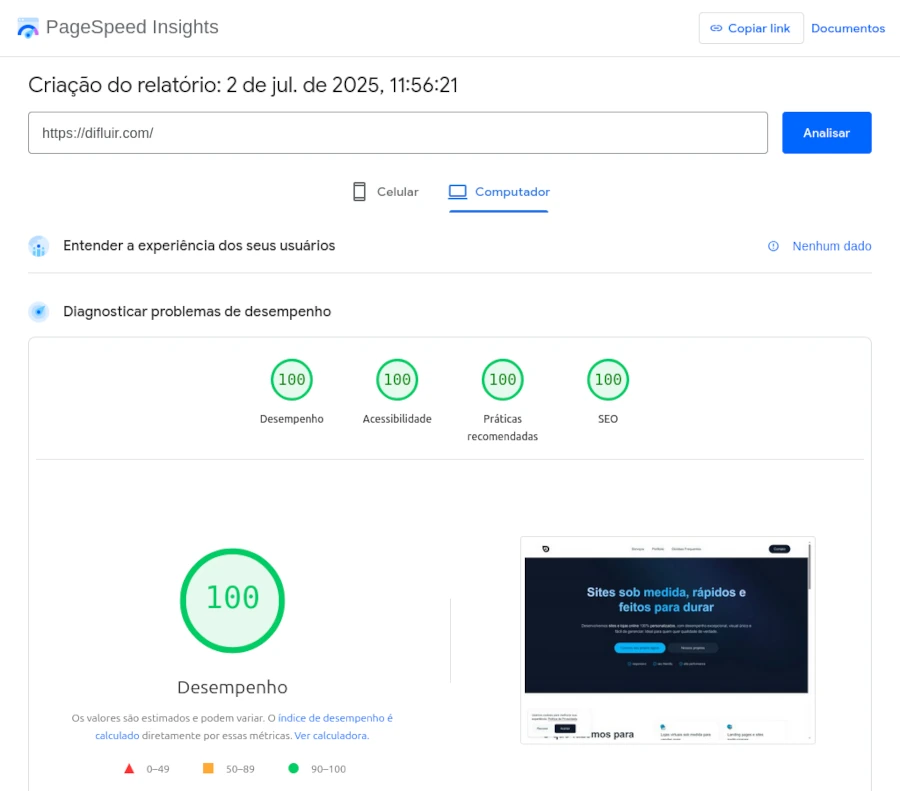Click the info icon beside Nenhum dado
900x791 pixels.
pos(773,246)
